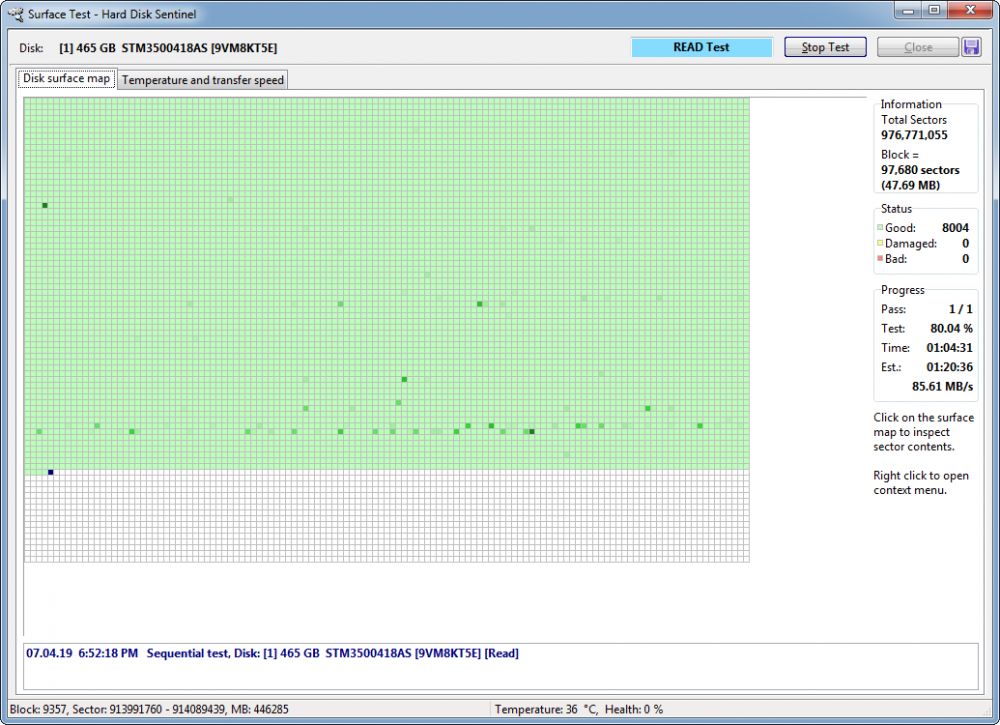
Task: Select the Disk surface map tab
Action: pyautogui.click(x=66, y=78)
